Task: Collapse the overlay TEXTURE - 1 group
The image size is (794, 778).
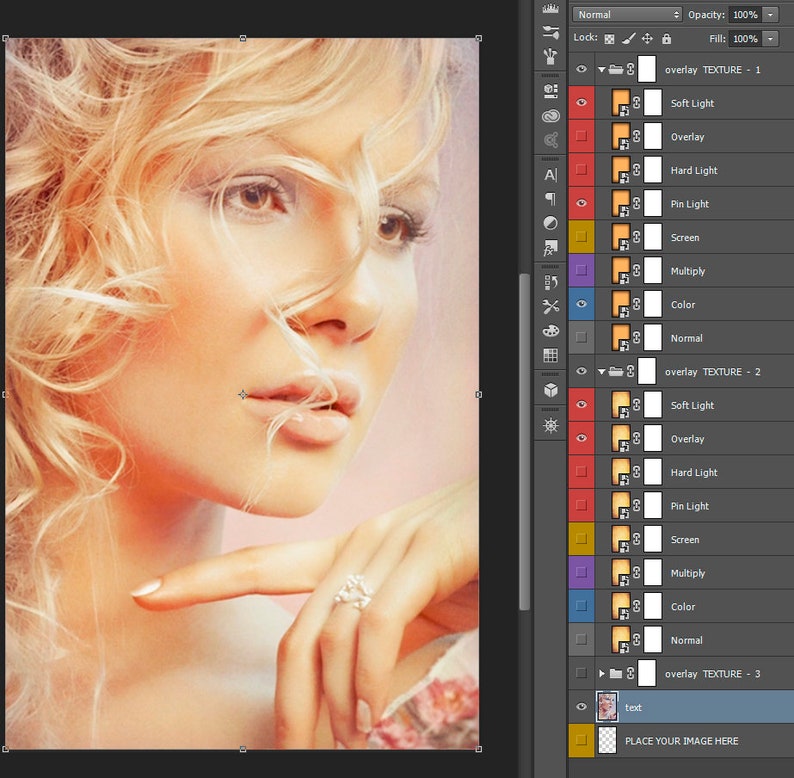Action: (x=602, y=69)
